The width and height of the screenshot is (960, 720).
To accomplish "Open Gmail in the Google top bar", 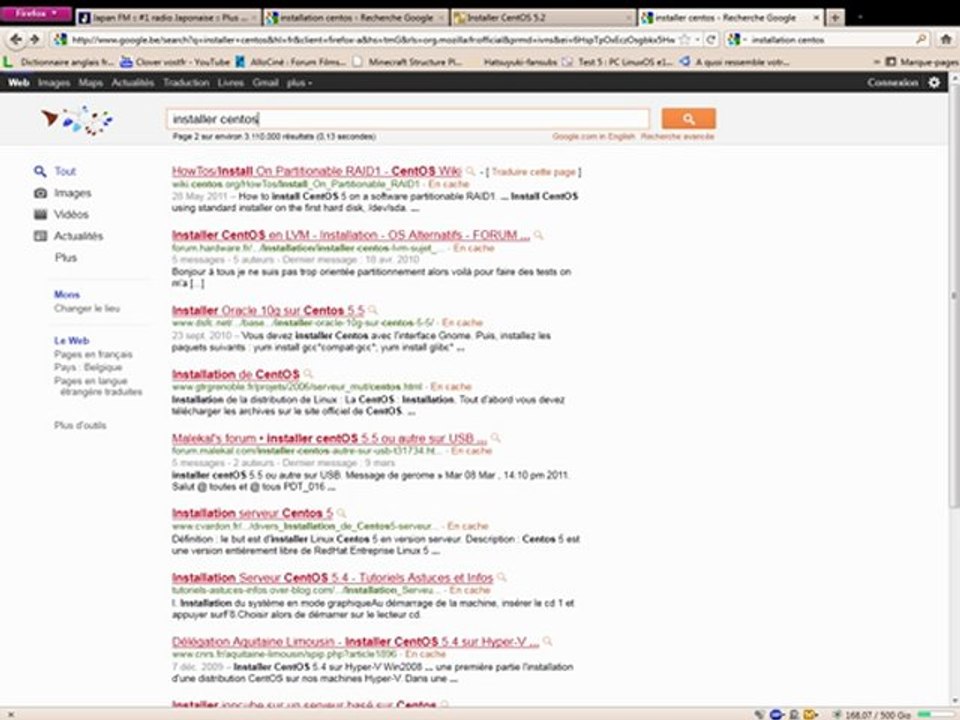I will 265,83.
